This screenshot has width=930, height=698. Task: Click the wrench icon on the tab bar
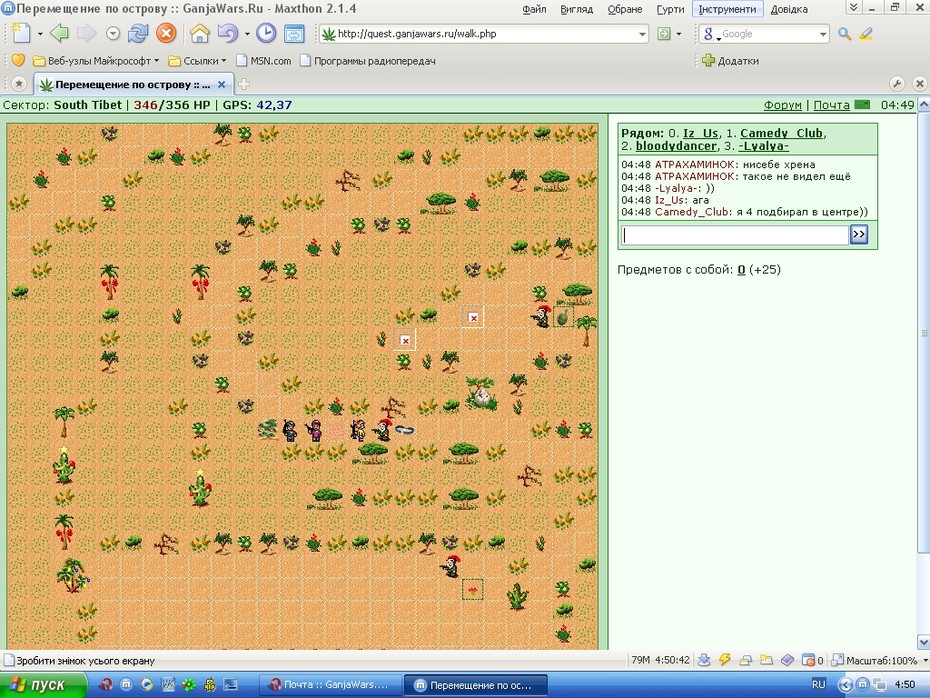pos(897,84)
